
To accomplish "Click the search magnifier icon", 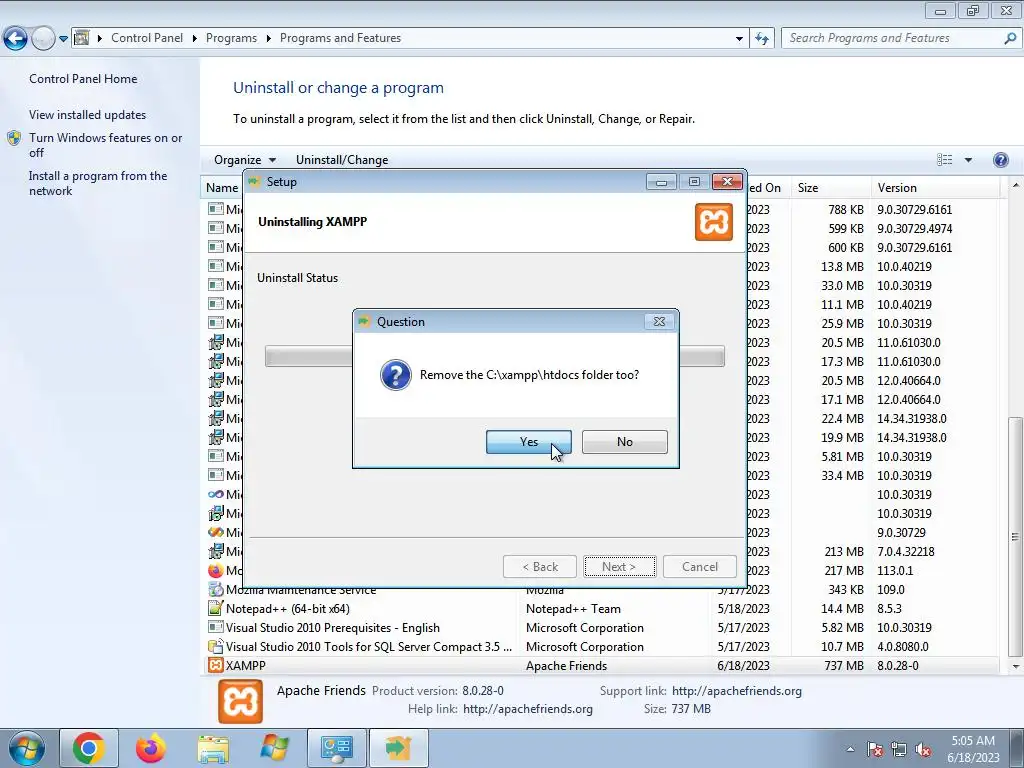I will coord(1010,38).
